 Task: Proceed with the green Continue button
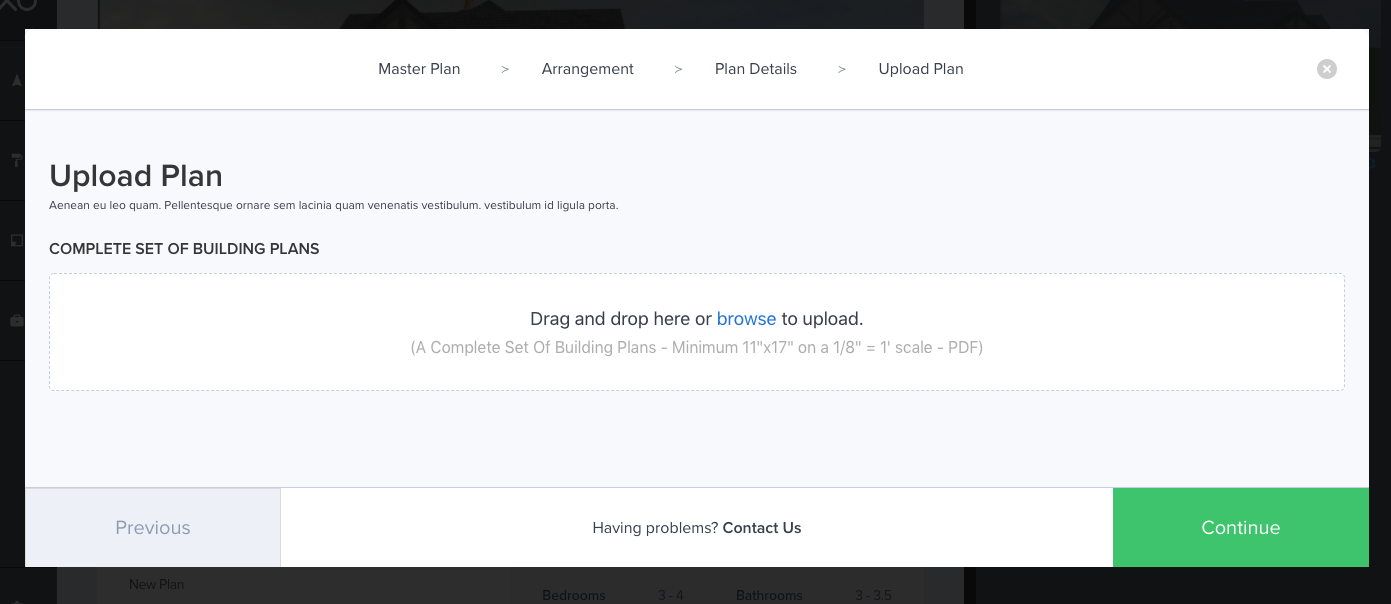pos(1241,528)
